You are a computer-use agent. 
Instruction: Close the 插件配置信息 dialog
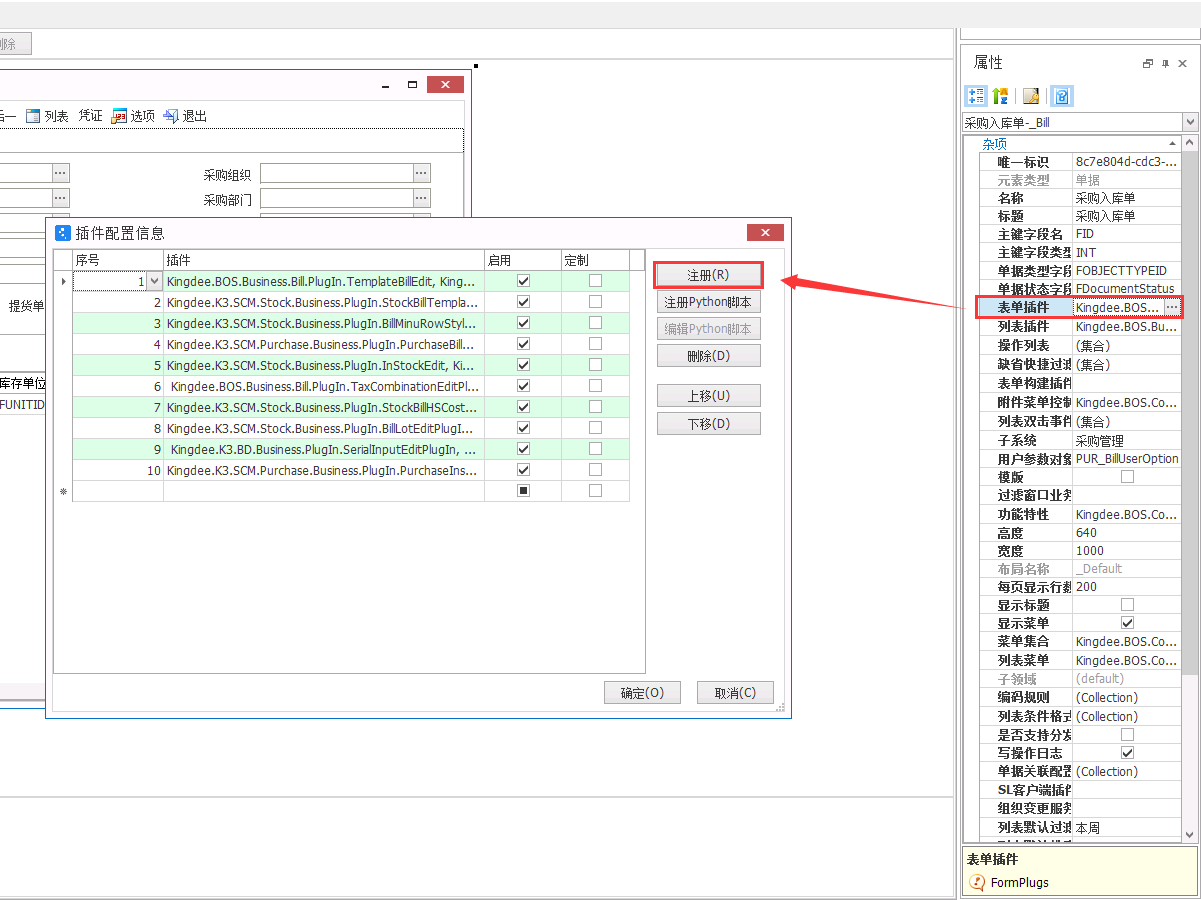point(765,232)
